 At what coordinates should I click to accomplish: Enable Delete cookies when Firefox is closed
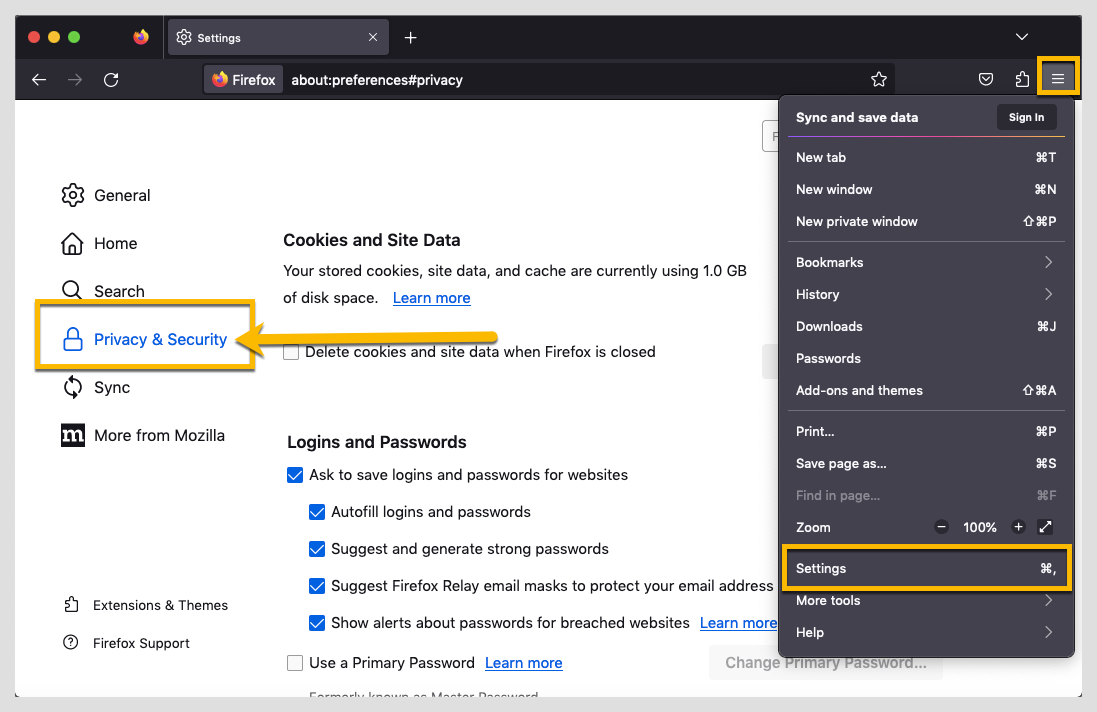tap(290, 352)
